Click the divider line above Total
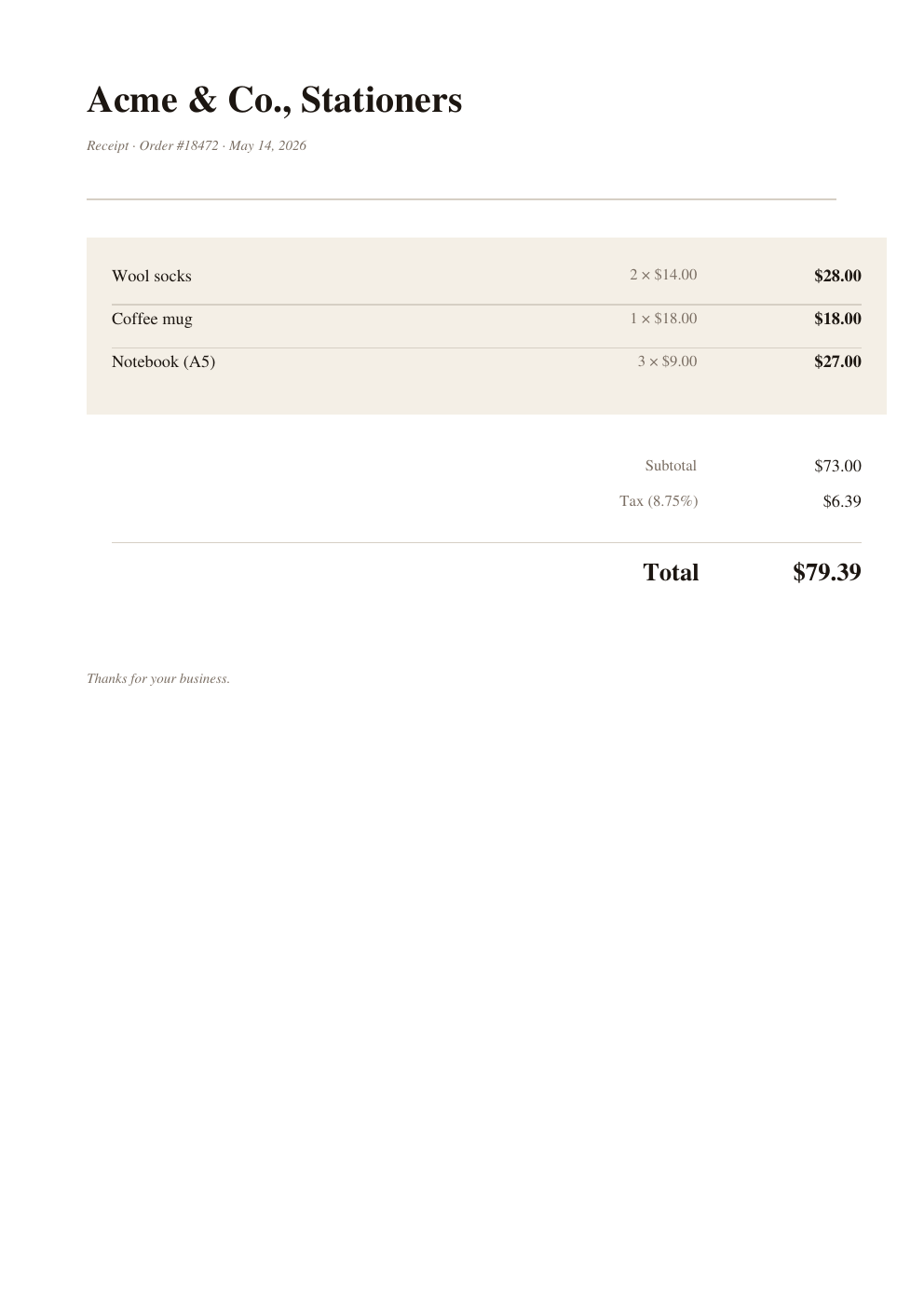 coord(486,542)
